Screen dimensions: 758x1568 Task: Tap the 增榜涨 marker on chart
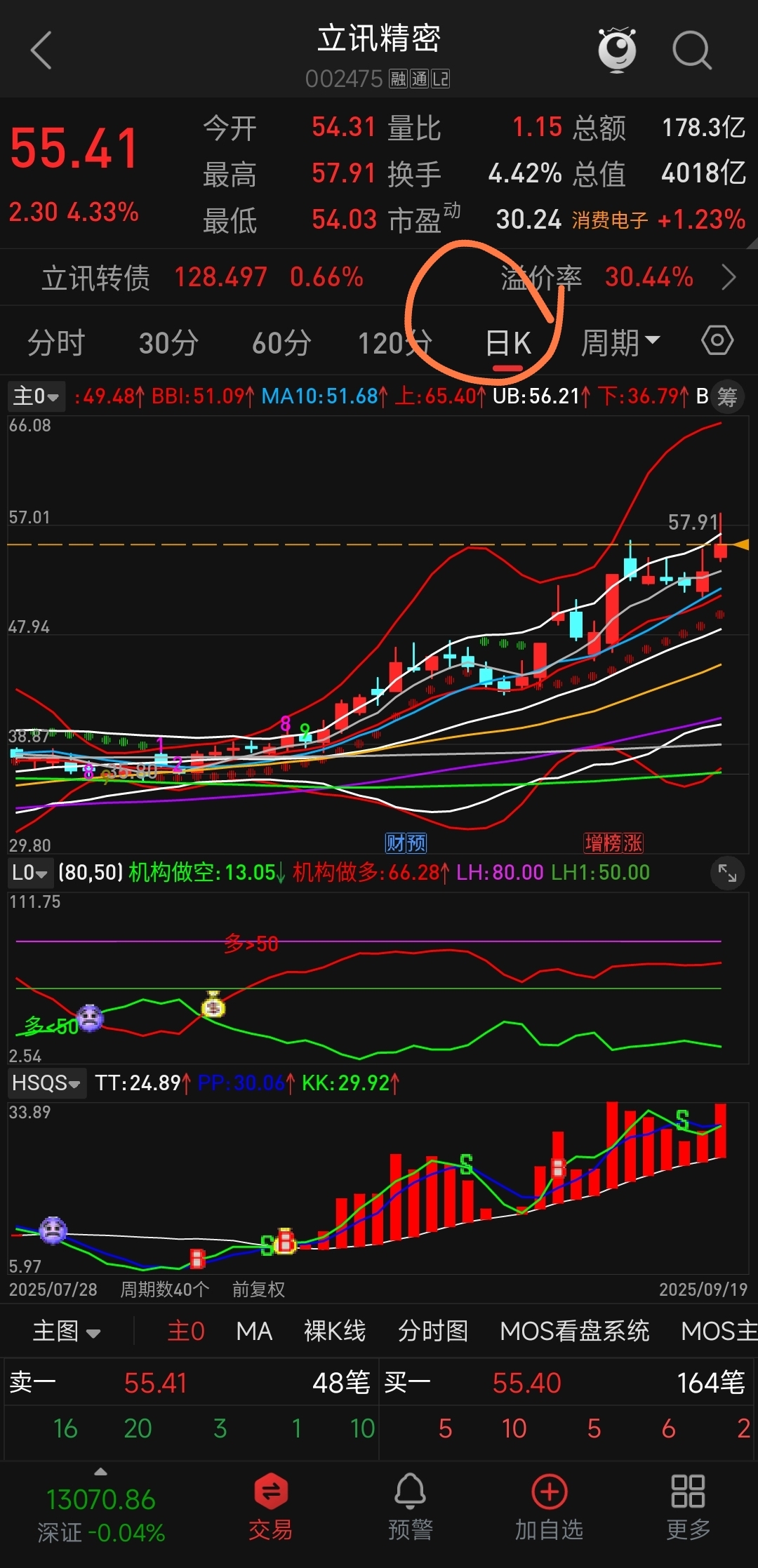[x=614, y=843]
